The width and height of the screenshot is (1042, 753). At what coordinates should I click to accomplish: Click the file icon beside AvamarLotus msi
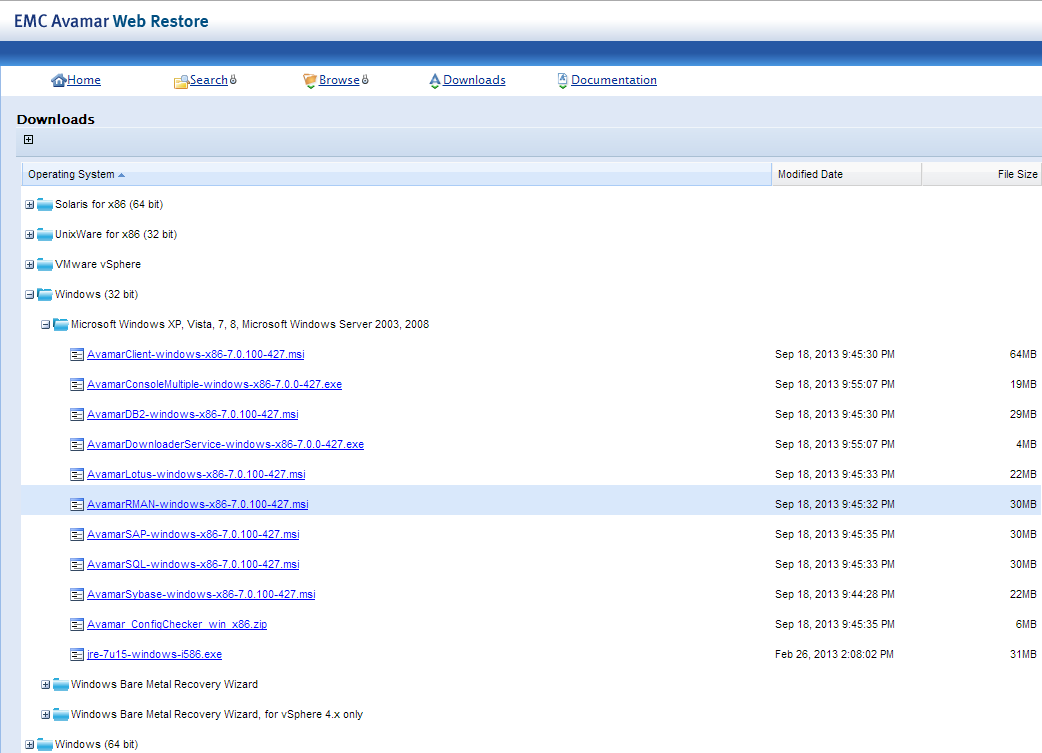[x=77, y=474]
